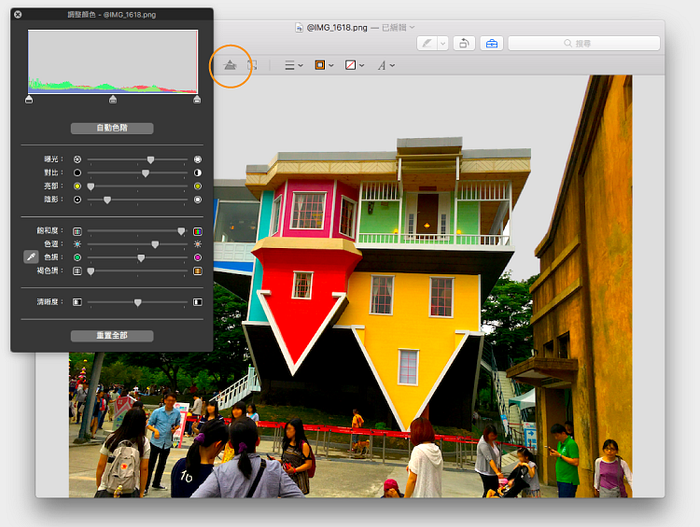Open the line shape style dropdown
The width and height of the screenshot is (700, 527).
[x=294, y=65]
